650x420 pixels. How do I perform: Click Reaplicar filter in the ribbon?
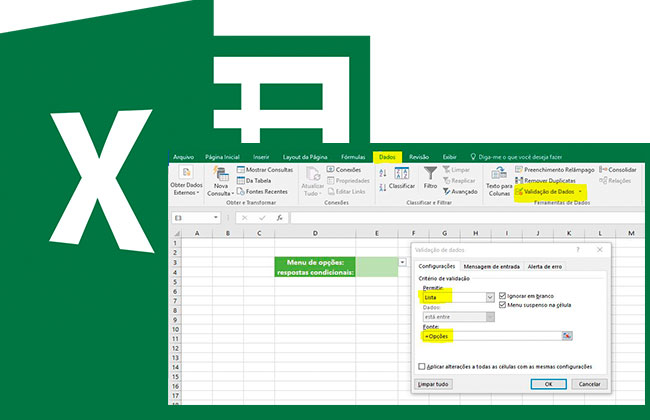459,181
